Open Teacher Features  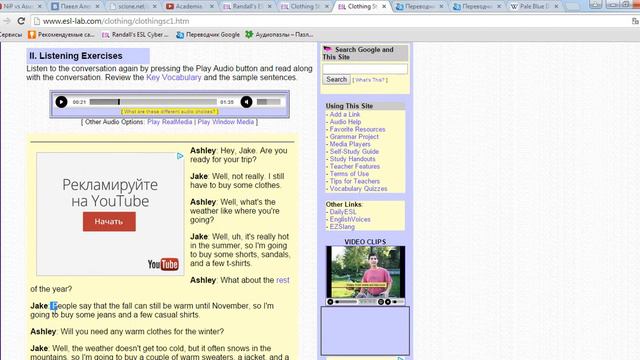pos(355,166)
